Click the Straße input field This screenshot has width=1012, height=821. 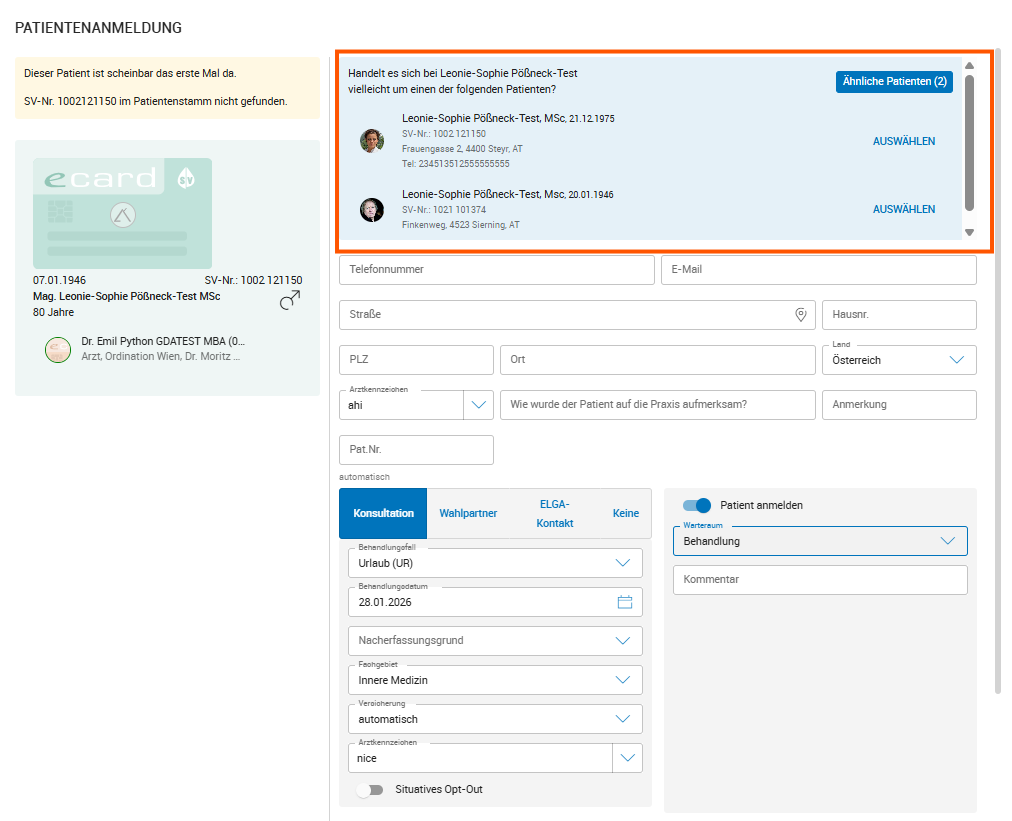tap(578, 315)
